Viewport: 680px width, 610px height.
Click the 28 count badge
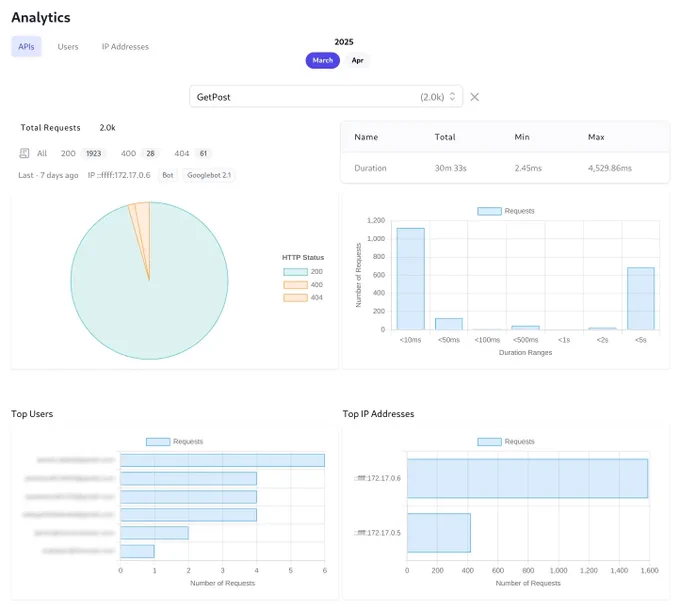(150, 153)
